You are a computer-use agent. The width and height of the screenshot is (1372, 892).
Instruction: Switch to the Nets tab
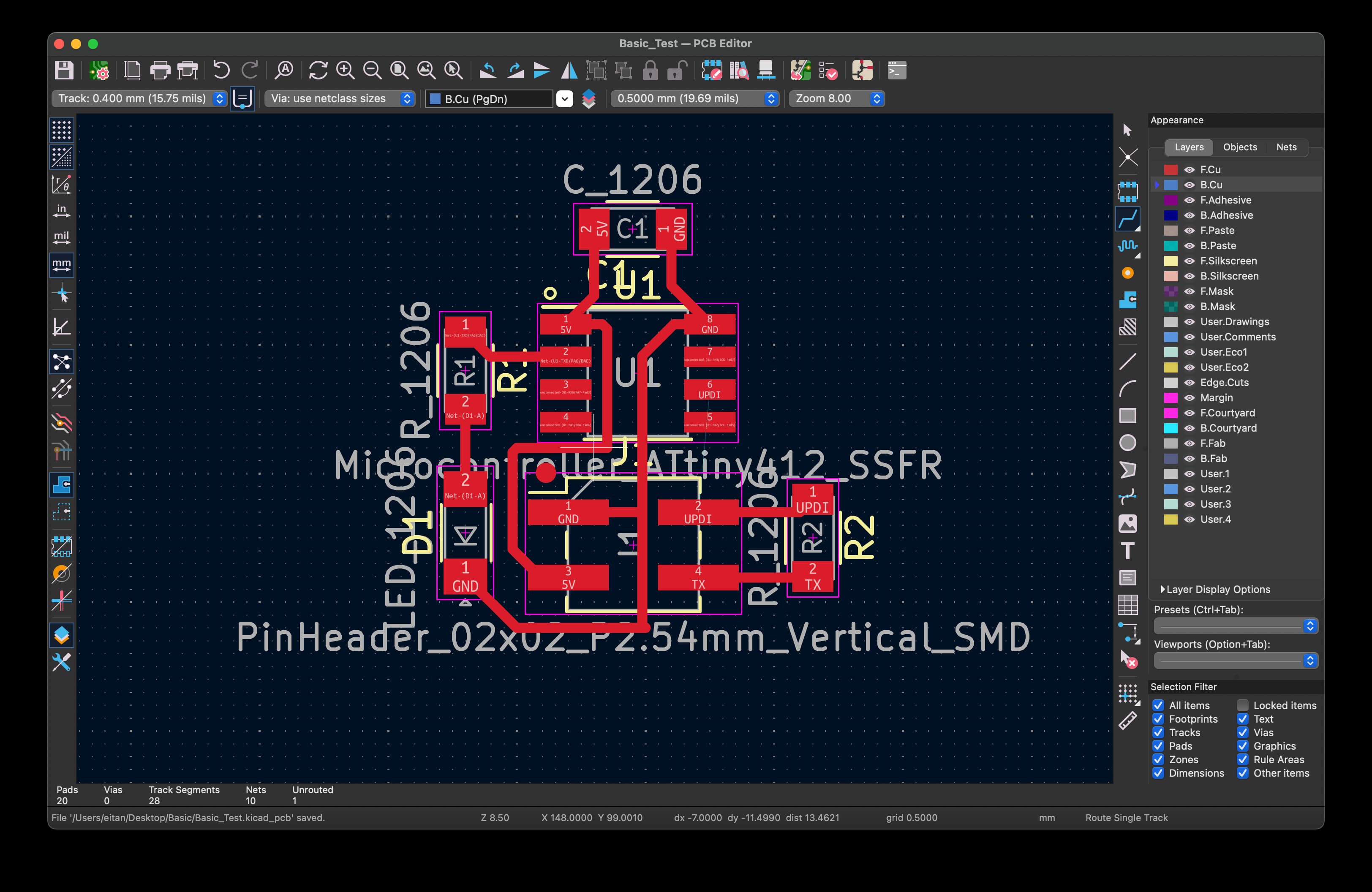point(1285,147)
